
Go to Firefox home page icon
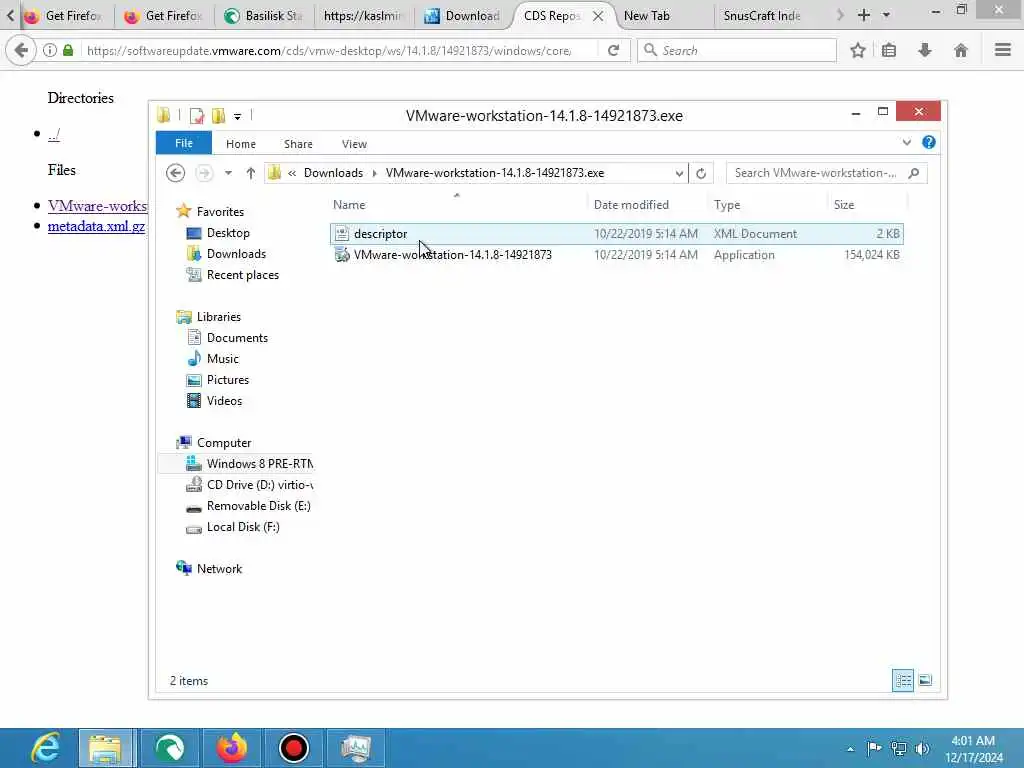[961, 50]
